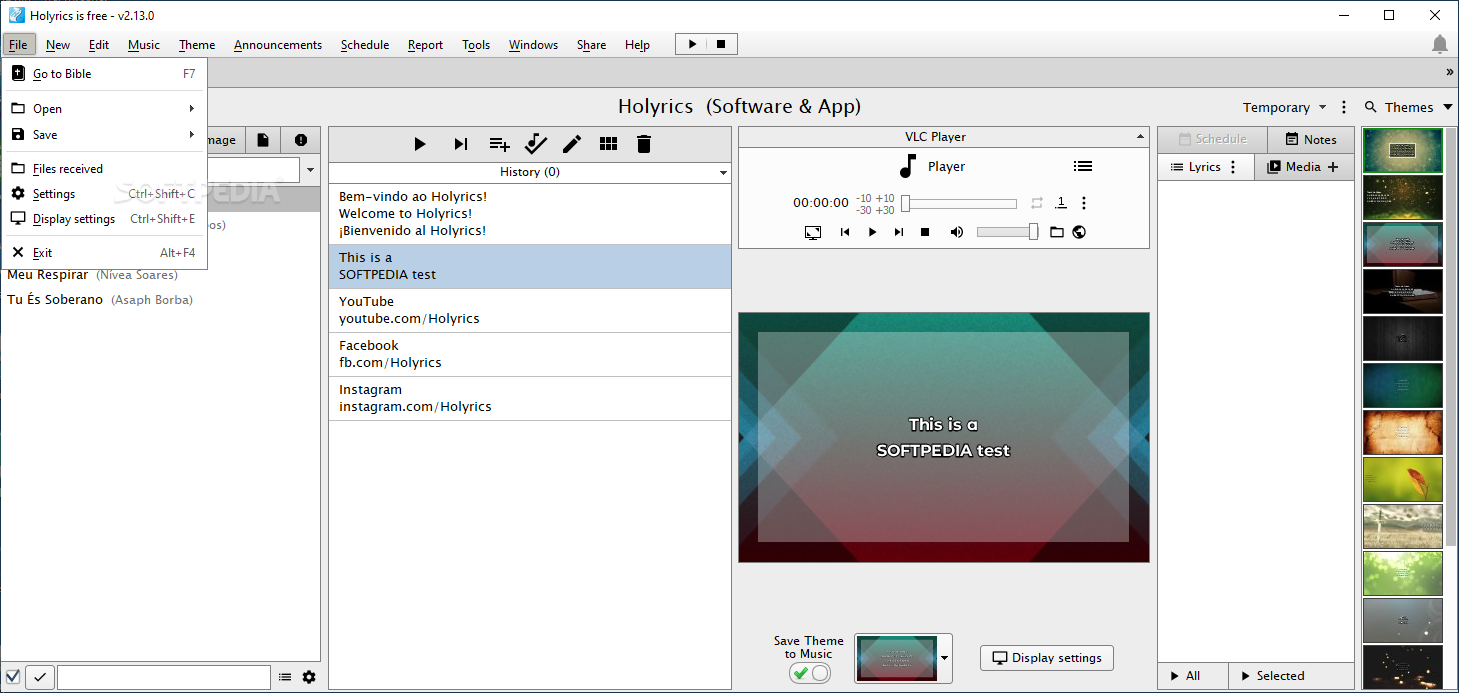Click the stop button in the menu bar
1459x693 pixels.
click(x=721, y=44)
